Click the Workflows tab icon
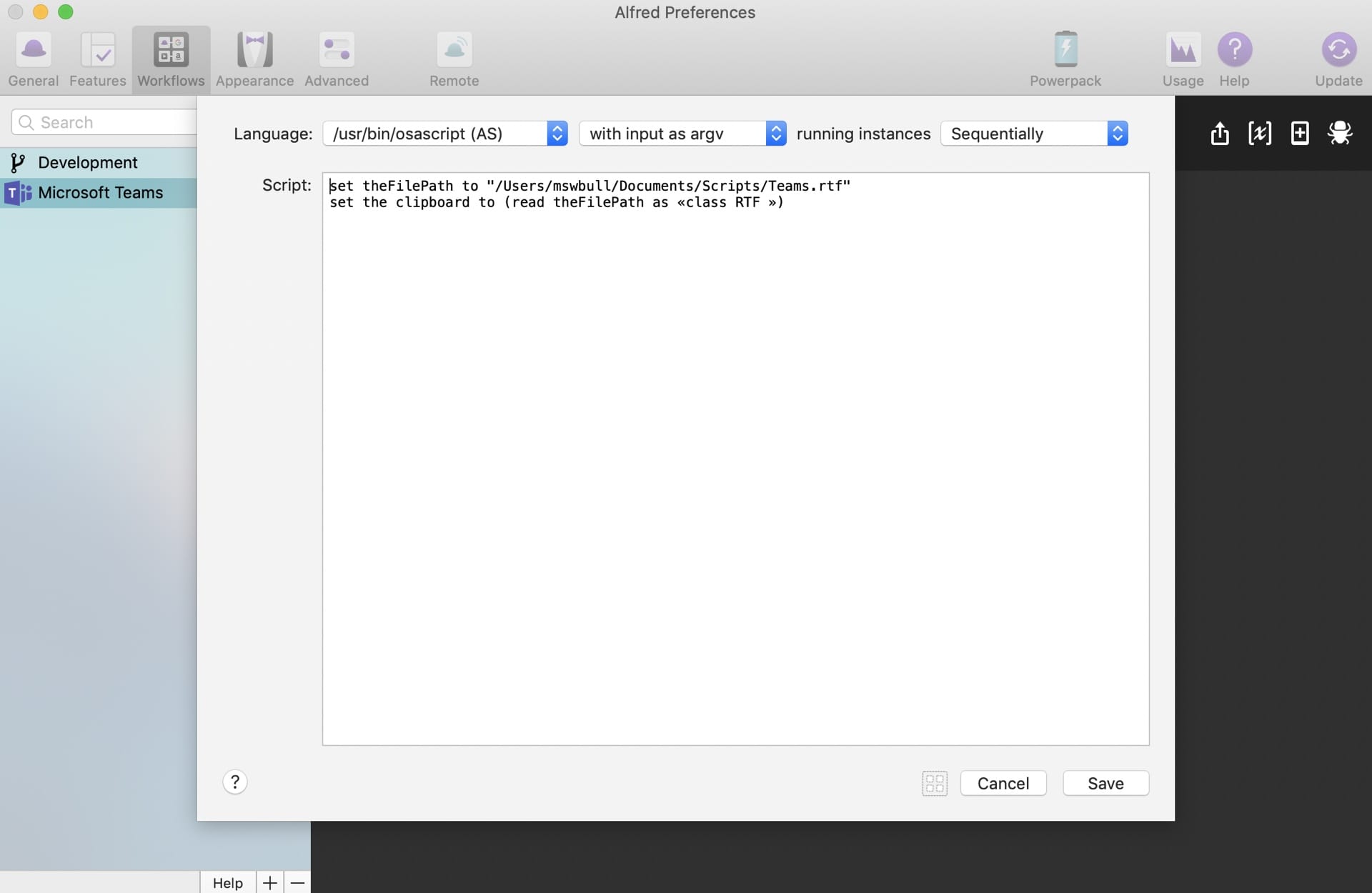Screen dimensions: 1372x893 click(x=170, y=47)
